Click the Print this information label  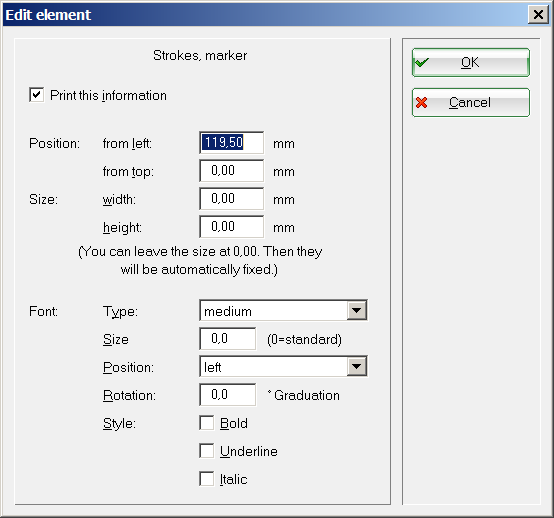coord(108,95)
